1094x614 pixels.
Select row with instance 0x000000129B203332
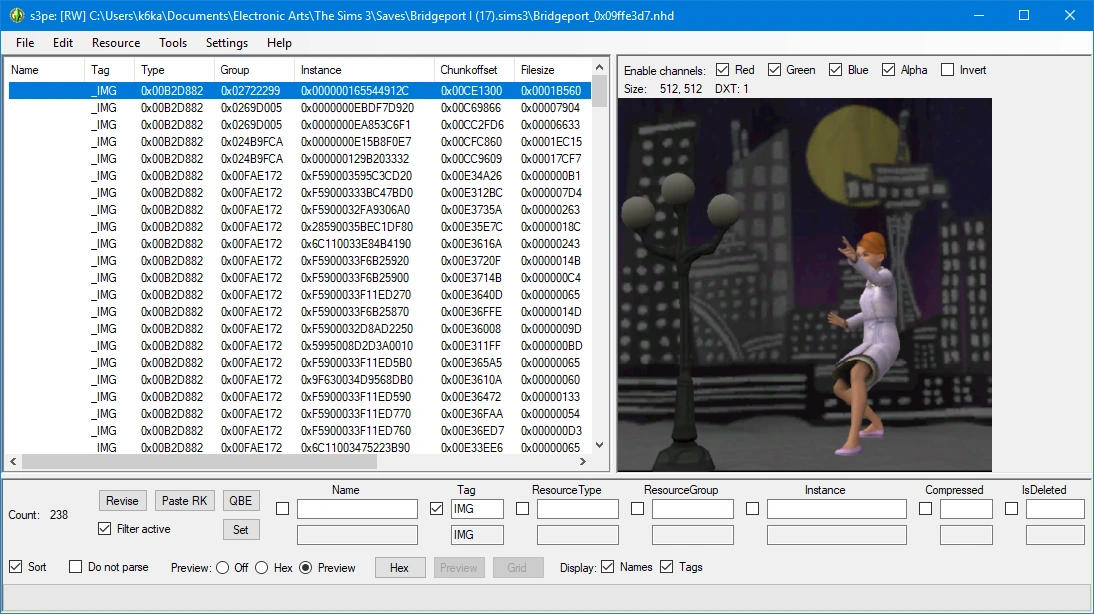click(299, 158)
